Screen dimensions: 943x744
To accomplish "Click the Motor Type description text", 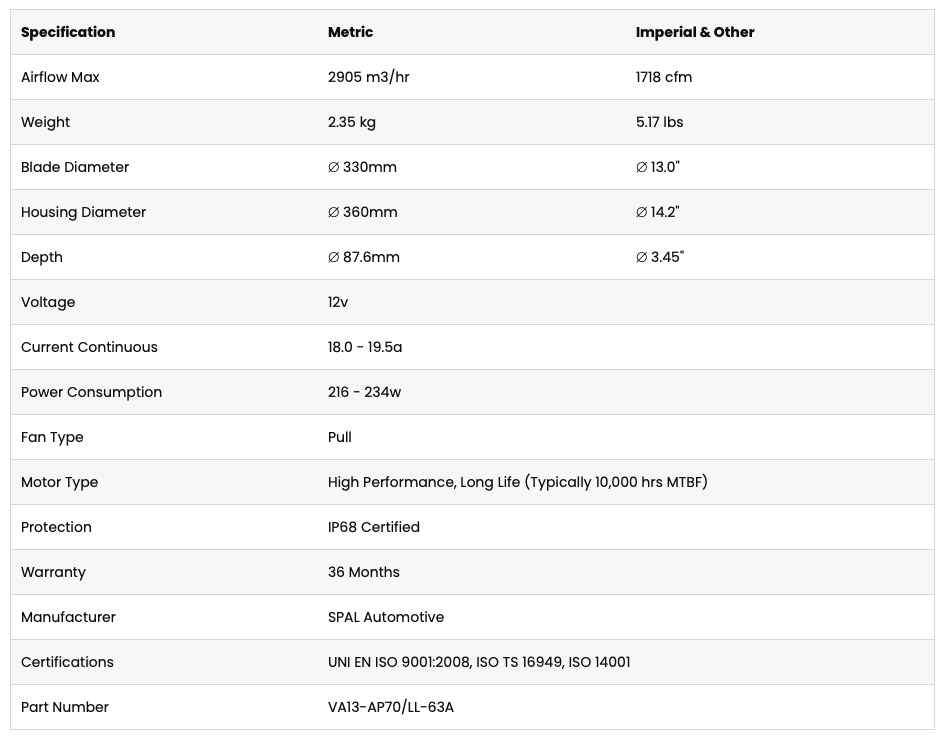I will [x=518, y=482].
